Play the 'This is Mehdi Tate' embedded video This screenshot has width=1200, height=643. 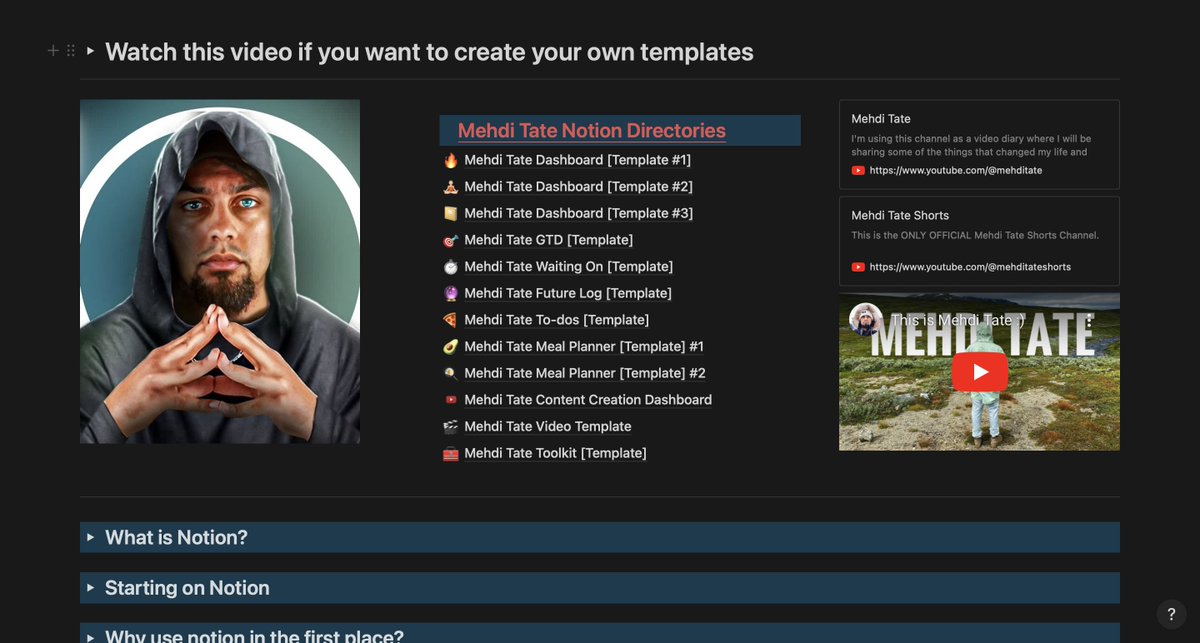(x=979, y=372)
